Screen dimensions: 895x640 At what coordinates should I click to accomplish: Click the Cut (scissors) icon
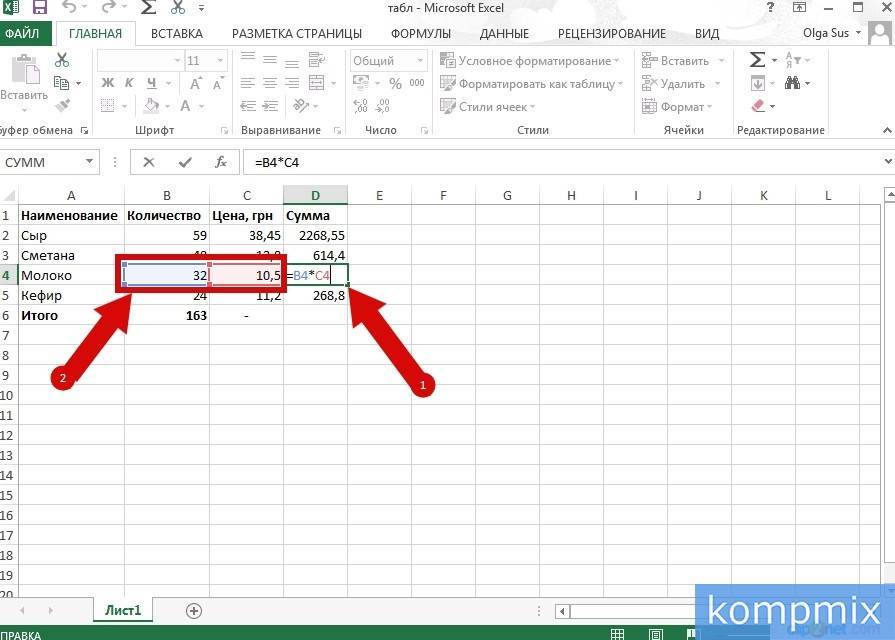point(61,60)
